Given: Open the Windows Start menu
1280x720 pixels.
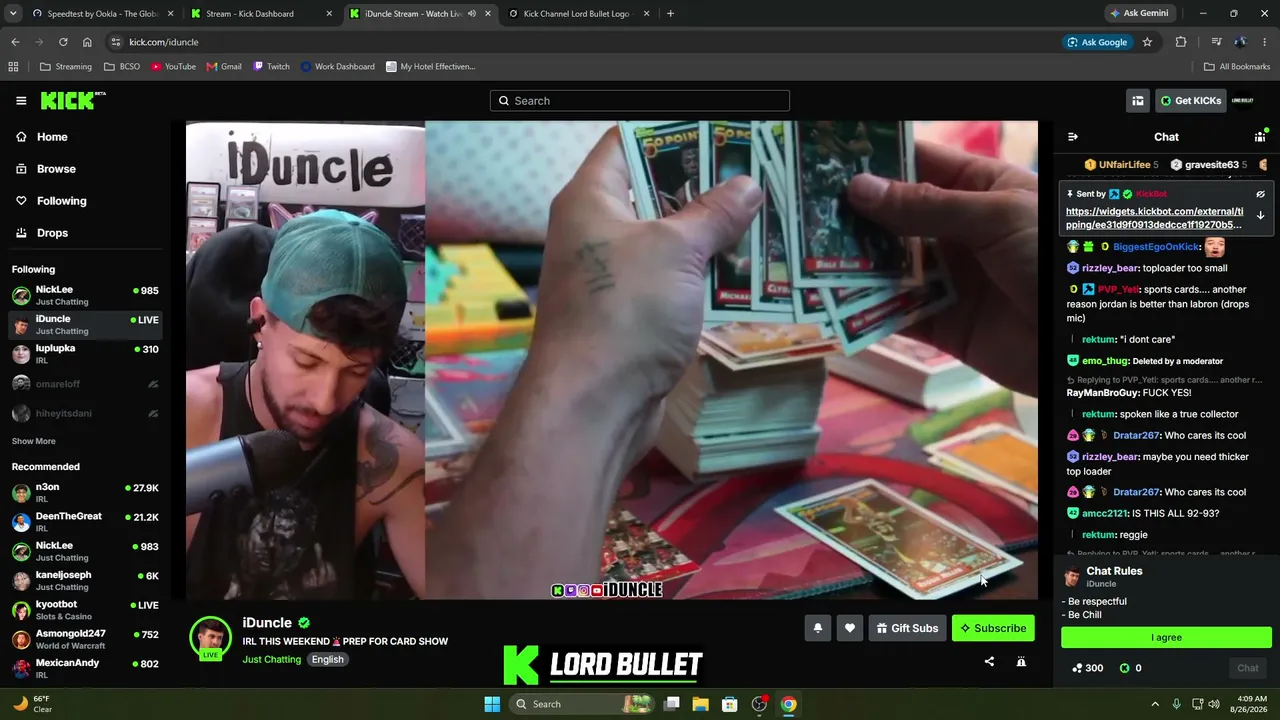Looking at the screenshot, I should (x=492, y=704).
